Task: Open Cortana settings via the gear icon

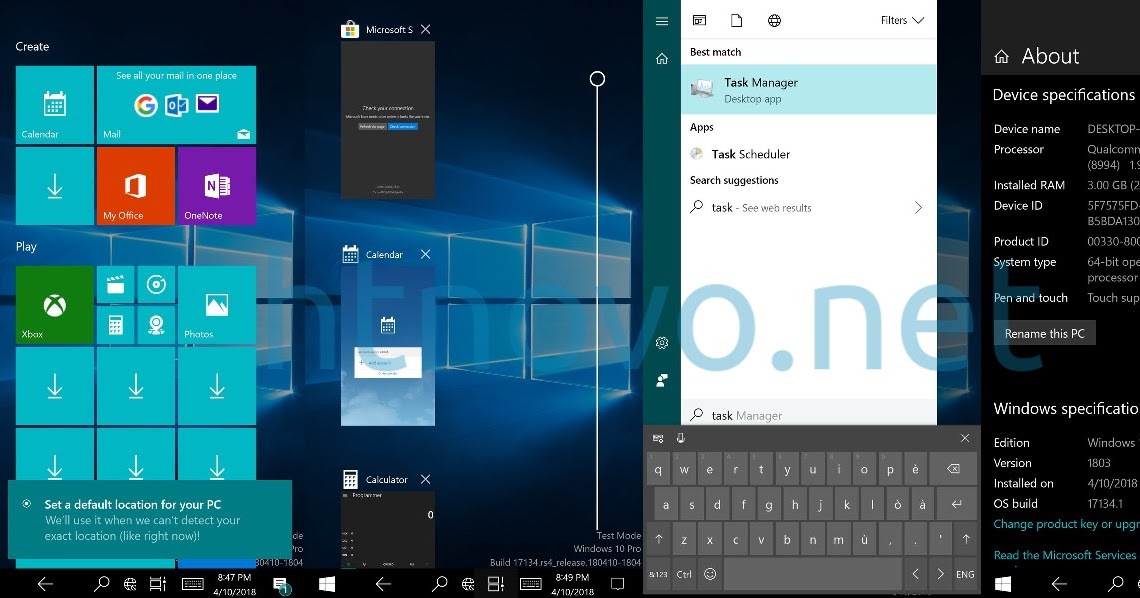Action: (x=661, y=342)
